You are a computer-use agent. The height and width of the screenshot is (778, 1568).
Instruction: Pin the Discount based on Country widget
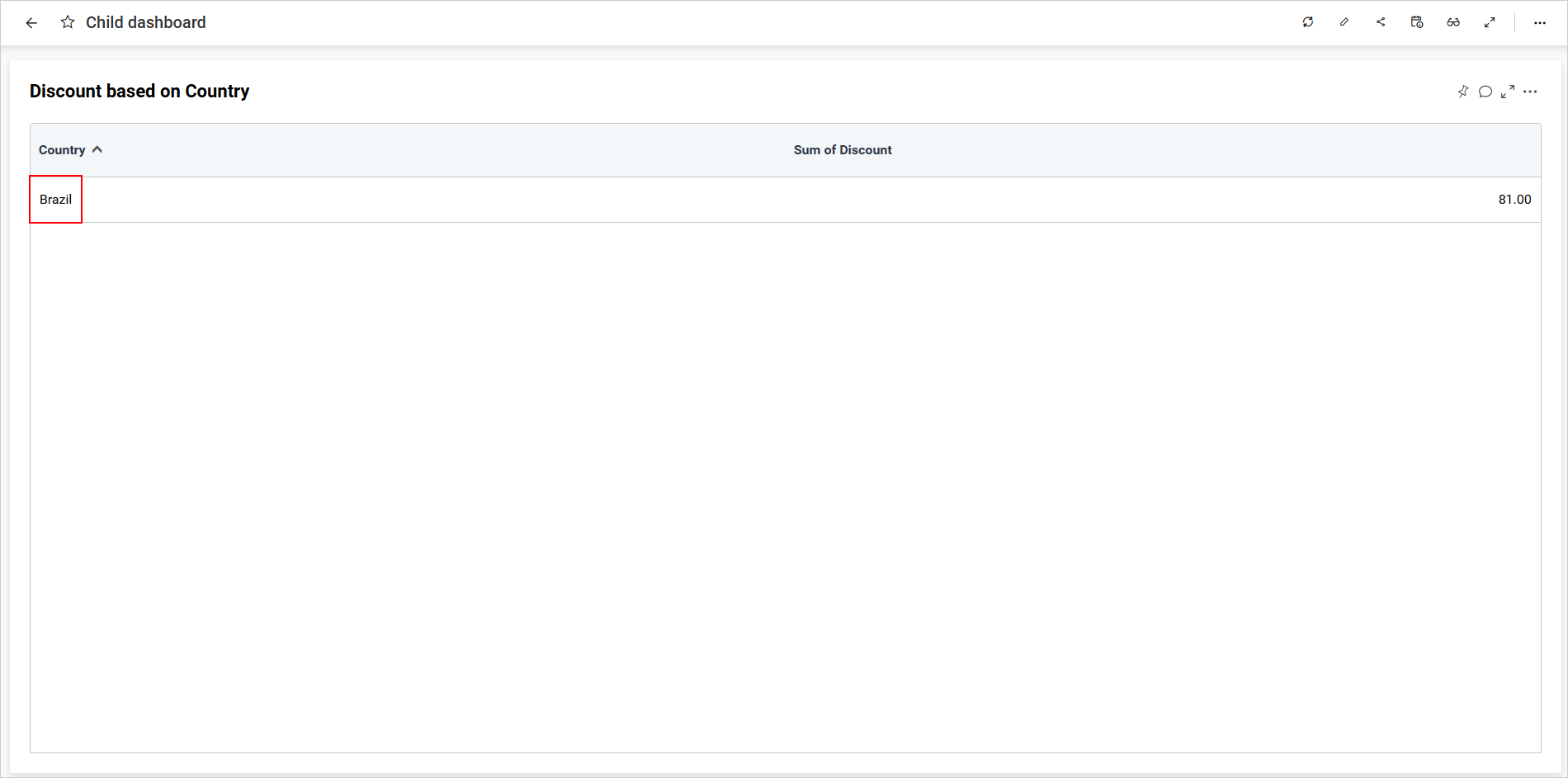(1463, 92)
